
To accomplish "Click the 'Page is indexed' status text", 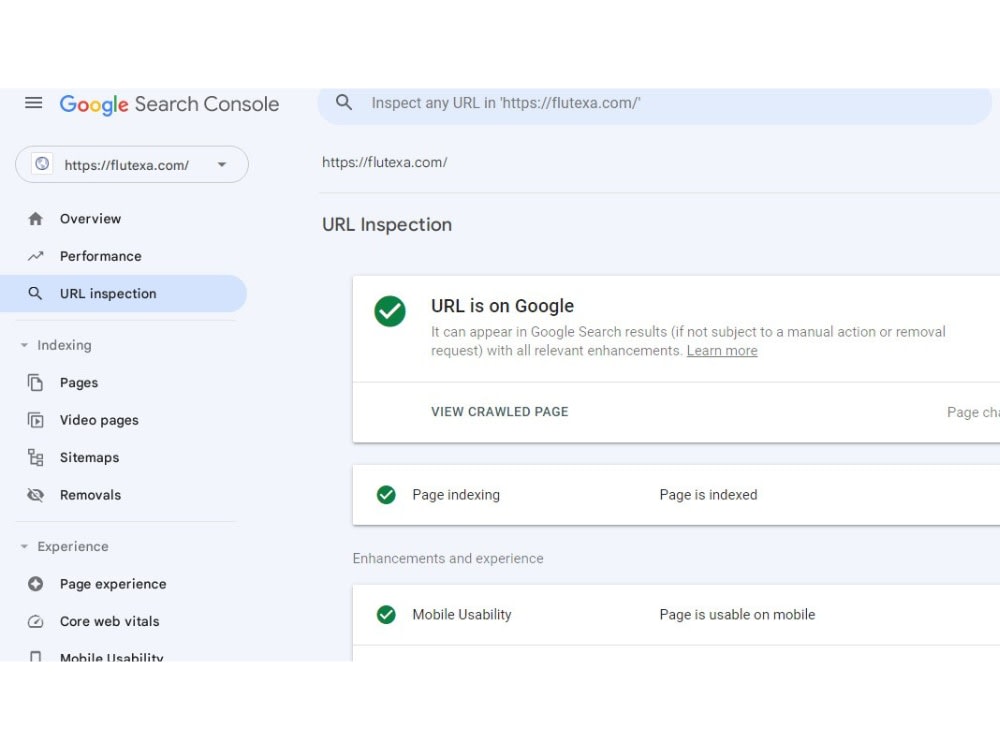I will (x=709, y=495).
